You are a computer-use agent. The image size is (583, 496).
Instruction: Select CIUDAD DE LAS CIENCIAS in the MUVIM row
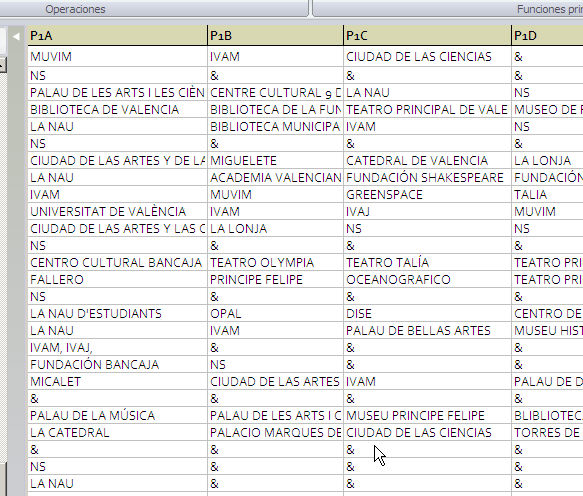pos(428,57)
